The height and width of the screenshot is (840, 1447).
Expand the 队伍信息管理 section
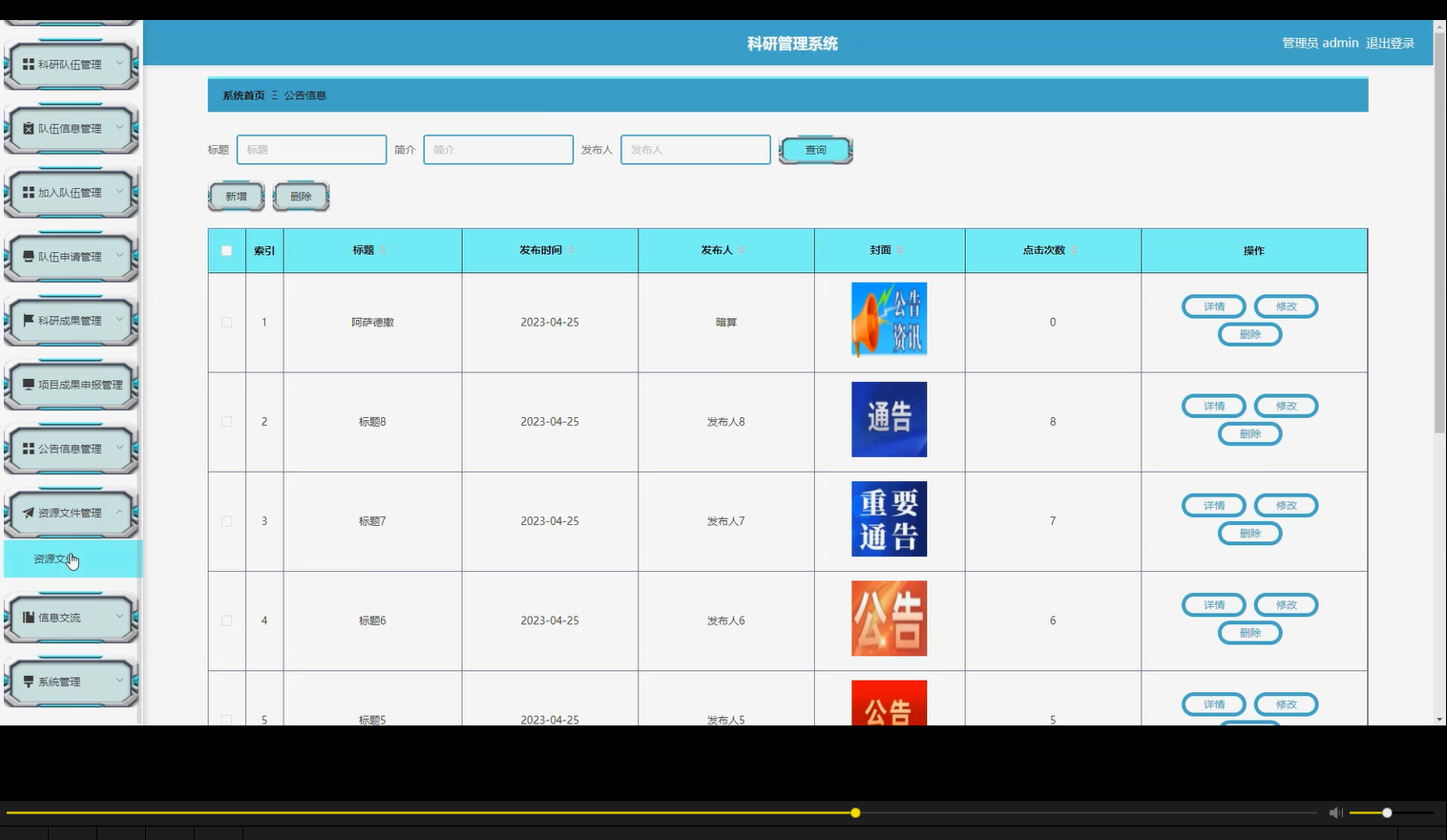click(120, 126)
